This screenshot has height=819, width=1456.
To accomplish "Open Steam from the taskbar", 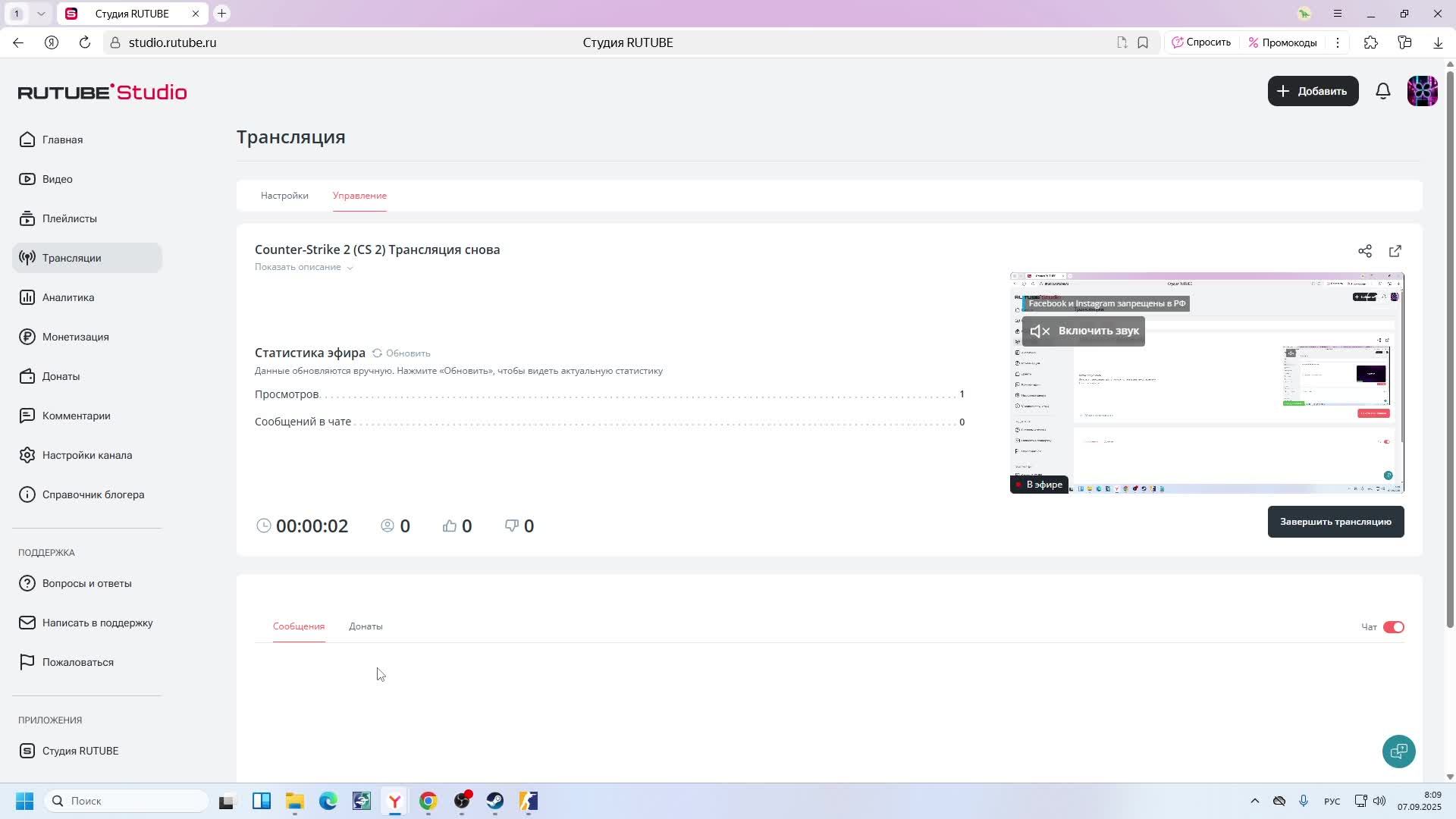I will pos(495,802).
